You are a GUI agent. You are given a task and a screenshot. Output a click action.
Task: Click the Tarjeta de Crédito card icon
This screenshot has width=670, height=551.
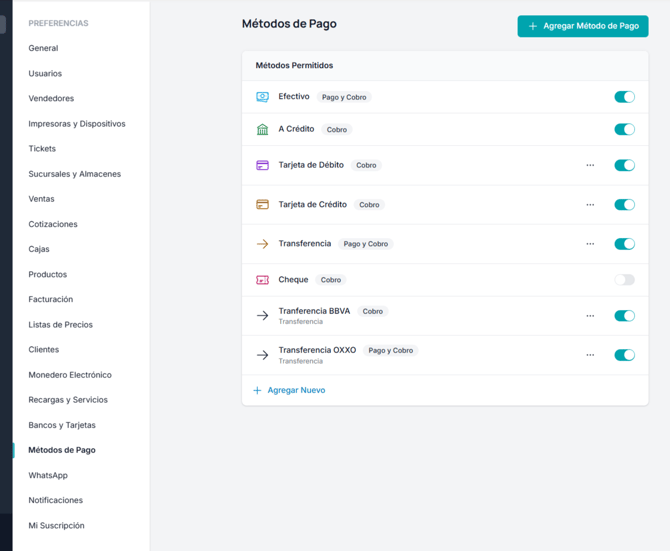coord(262,204)
